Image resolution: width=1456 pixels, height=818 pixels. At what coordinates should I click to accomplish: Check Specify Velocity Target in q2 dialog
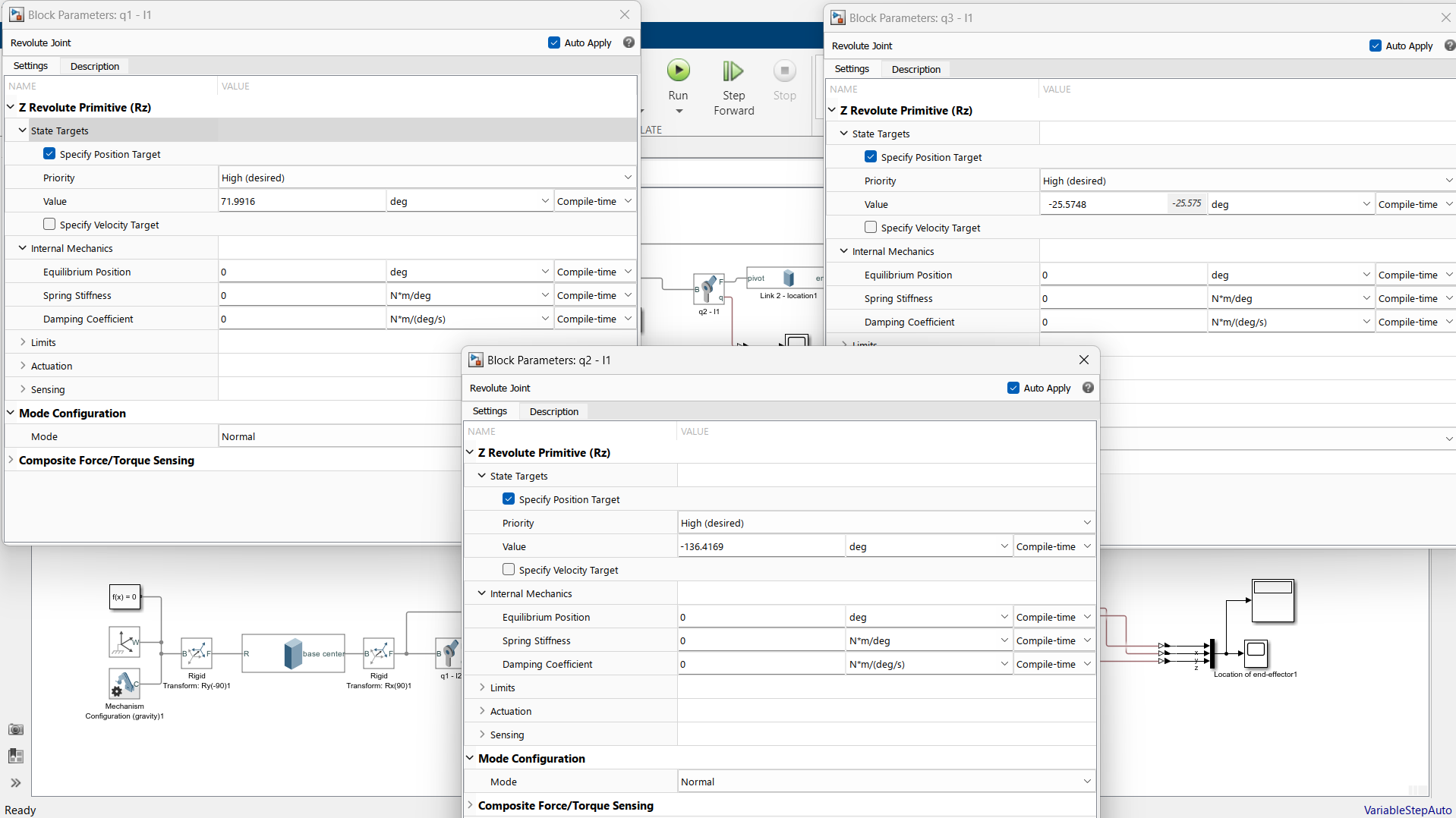pyautogui.click(x=509, y=570)
